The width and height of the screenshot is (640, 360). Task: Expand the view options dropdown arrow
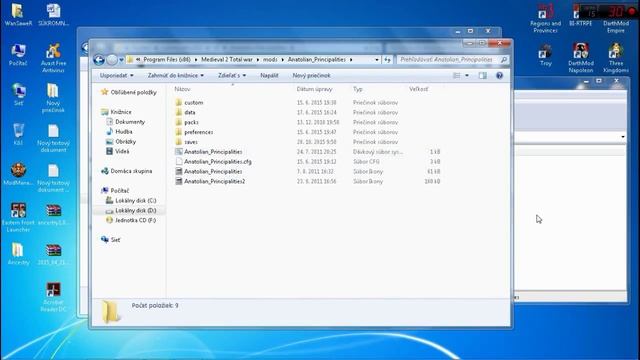click(x=467, y=76)
